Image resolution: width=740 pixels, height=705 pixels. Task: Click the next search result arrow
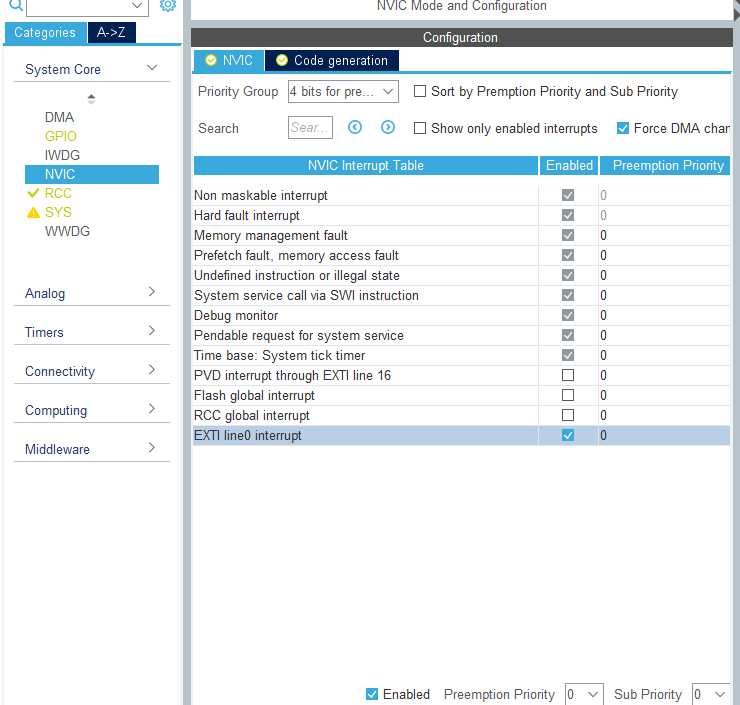click(388, 127)
